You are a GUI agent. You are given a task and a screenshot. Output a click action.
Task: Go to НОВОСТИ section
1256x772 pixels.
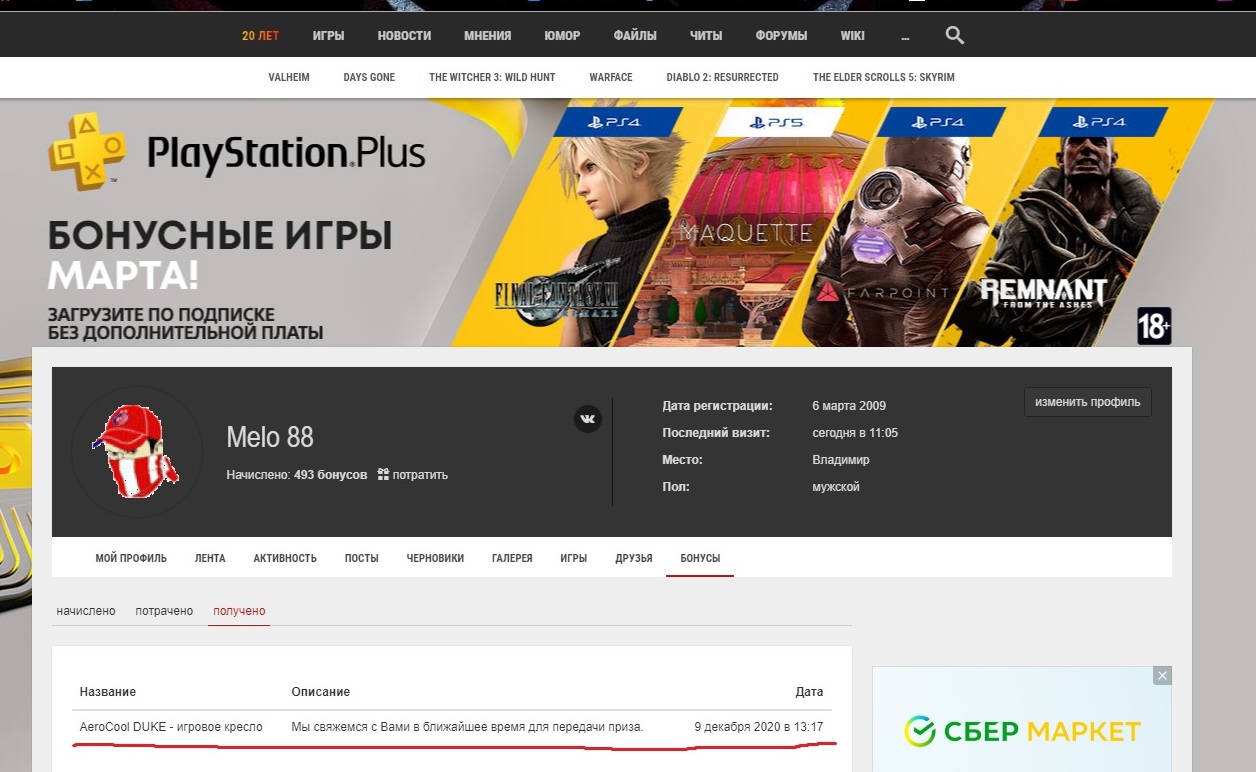(404, 36)
